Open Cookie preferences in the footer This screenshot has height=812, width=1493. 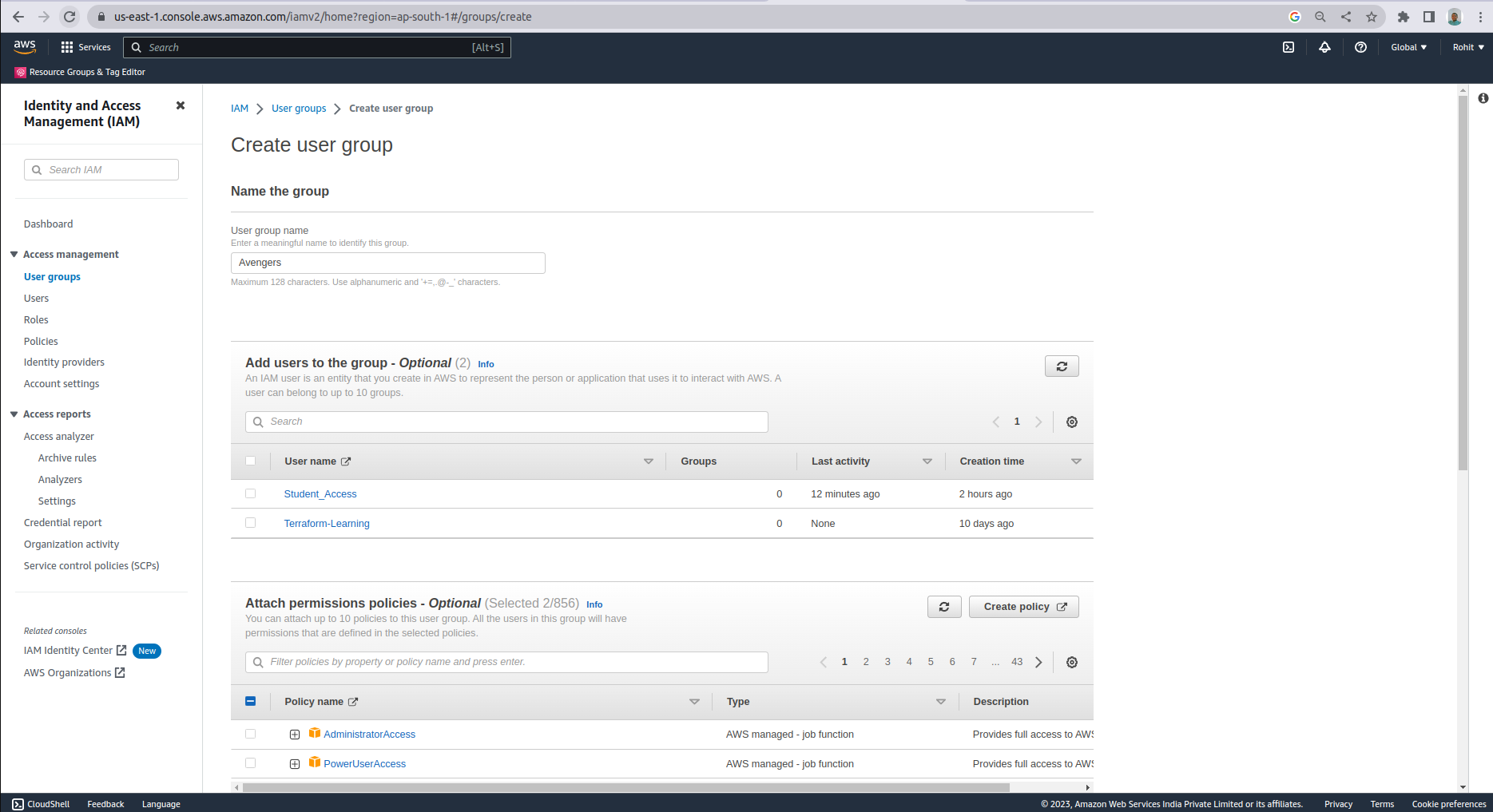coord(1449,804)
